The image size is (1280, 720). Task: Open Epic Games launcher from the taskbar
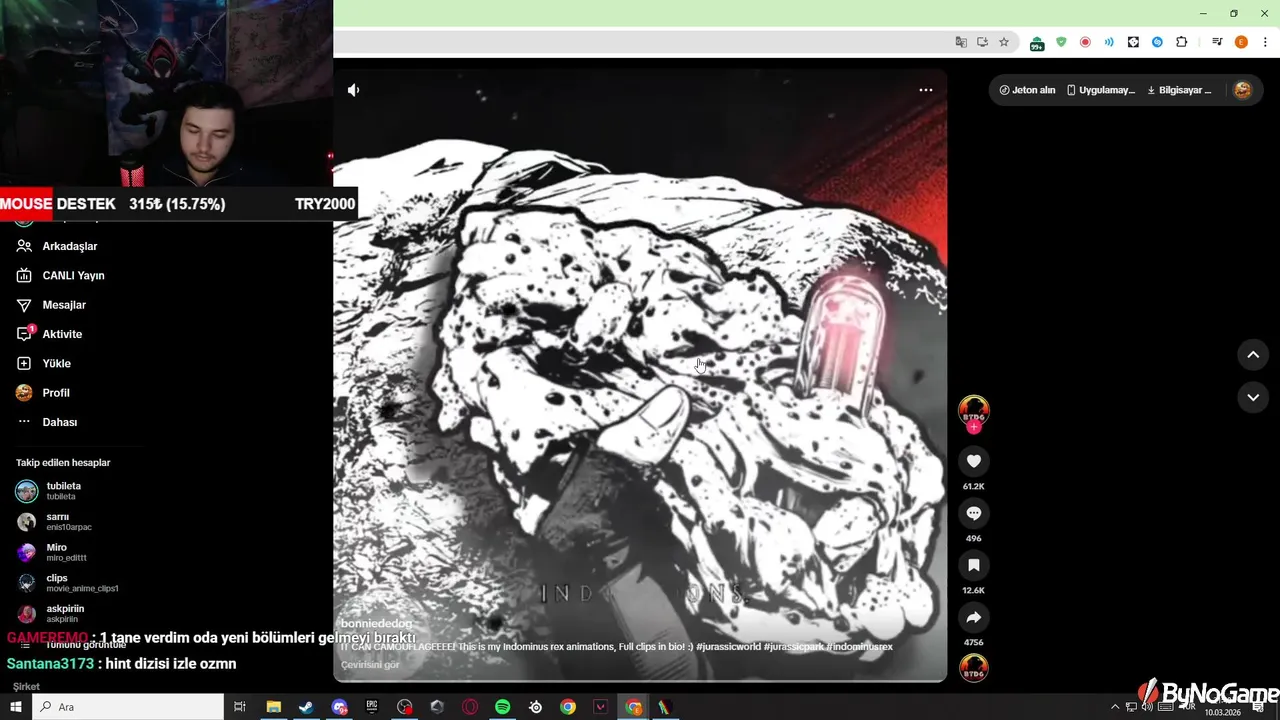click(x=371, y=707)
